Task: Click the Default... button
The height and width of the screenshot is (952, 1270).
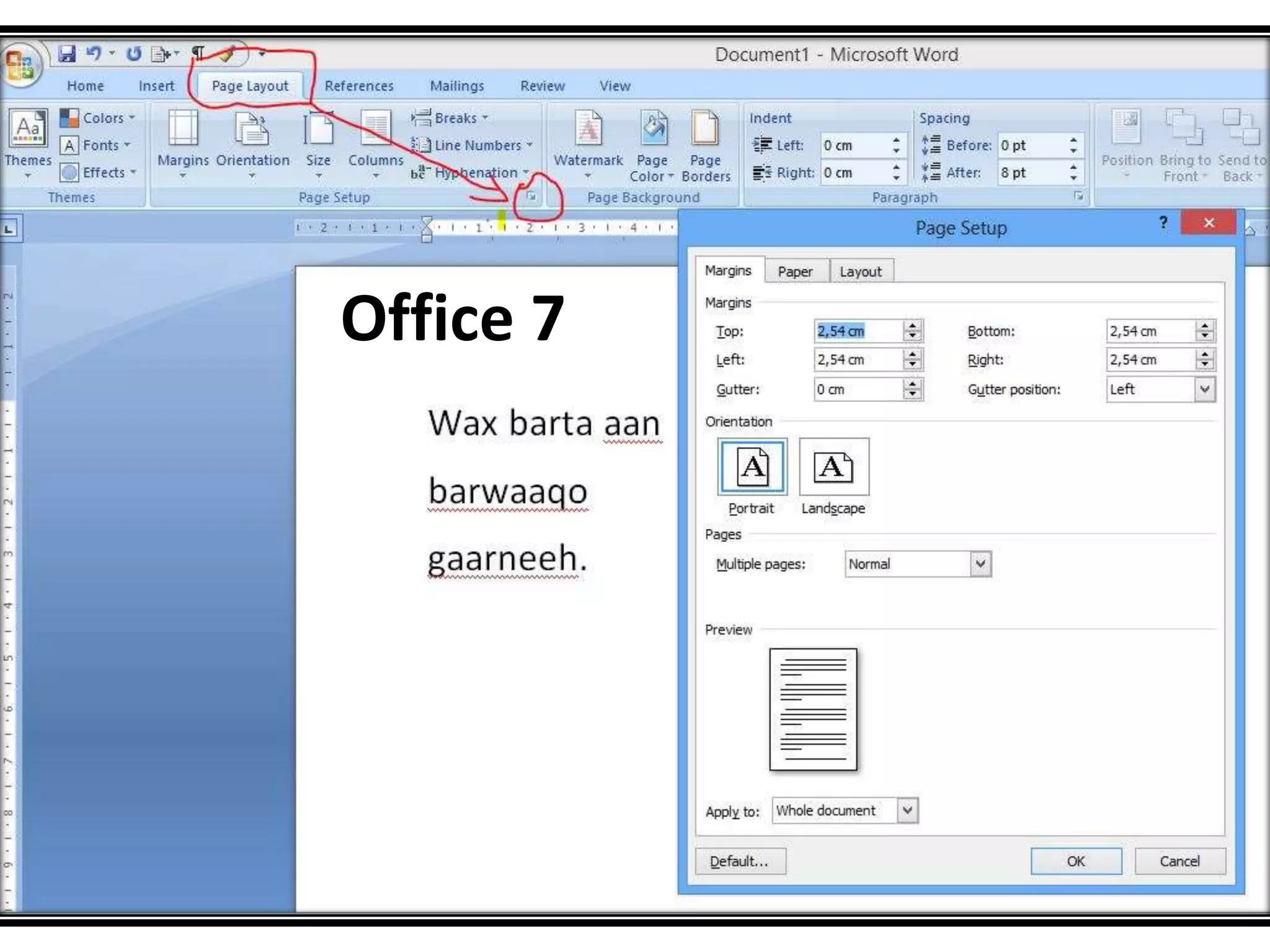Action: pyautogui.click(x=740, y=861)
